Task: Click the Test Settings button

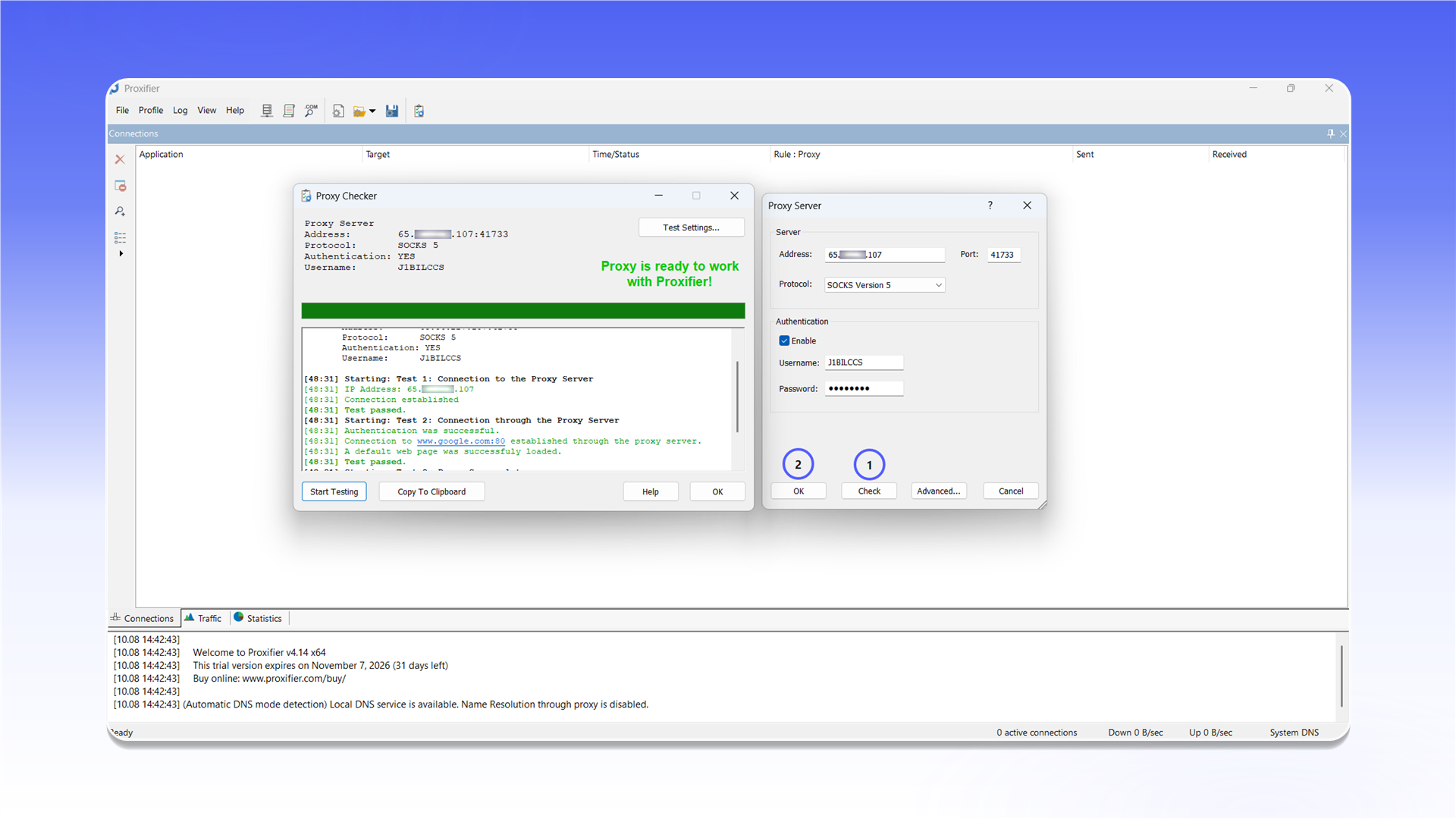Action: (691, 227)
